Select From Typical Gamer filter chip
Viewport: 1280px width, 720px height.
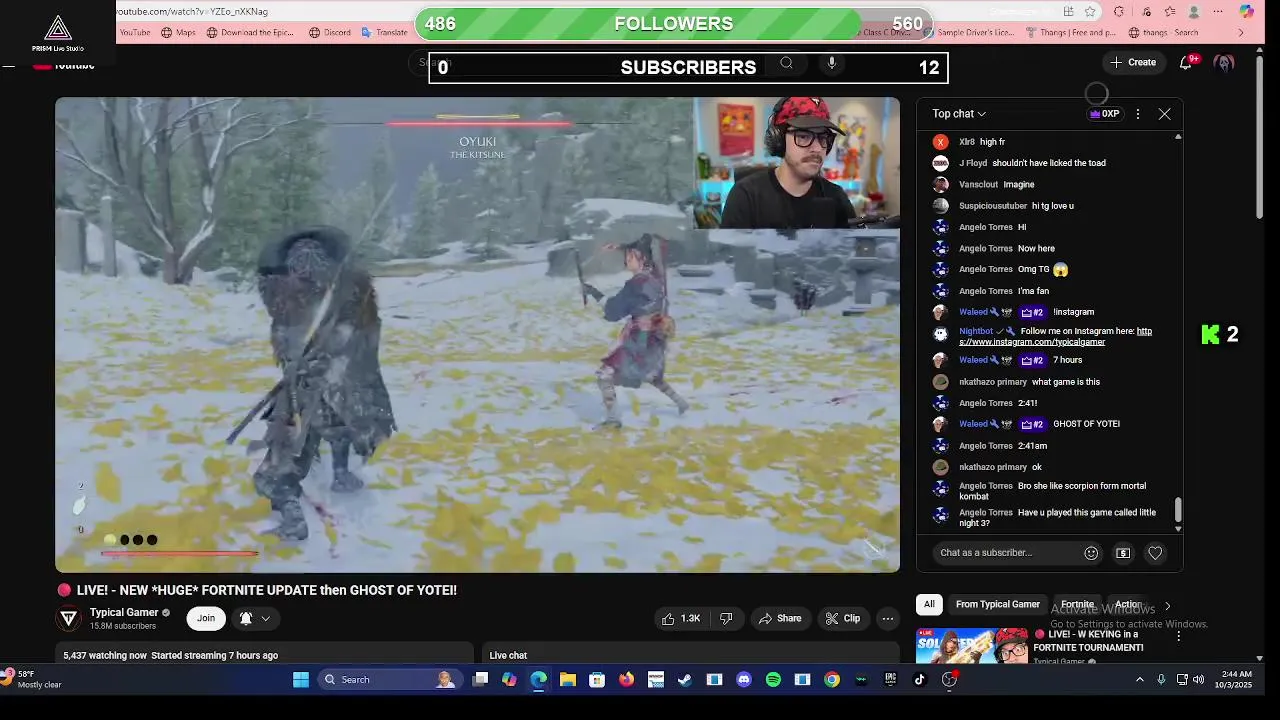[x=997, y=605]
